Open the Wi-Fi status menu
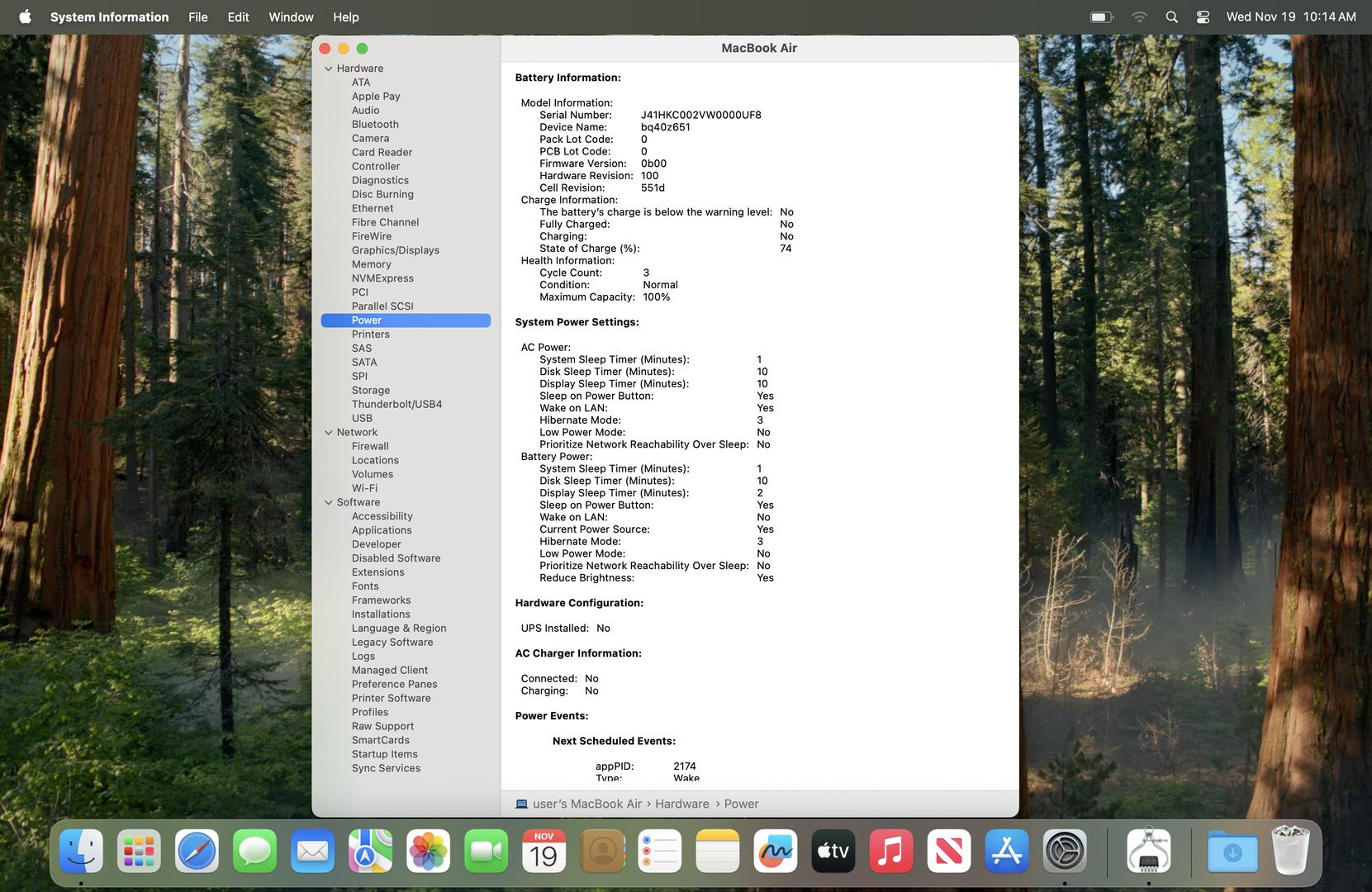Image resolution: width=1372 pixels, height=892 pixels. click(x=1139, y=17)
